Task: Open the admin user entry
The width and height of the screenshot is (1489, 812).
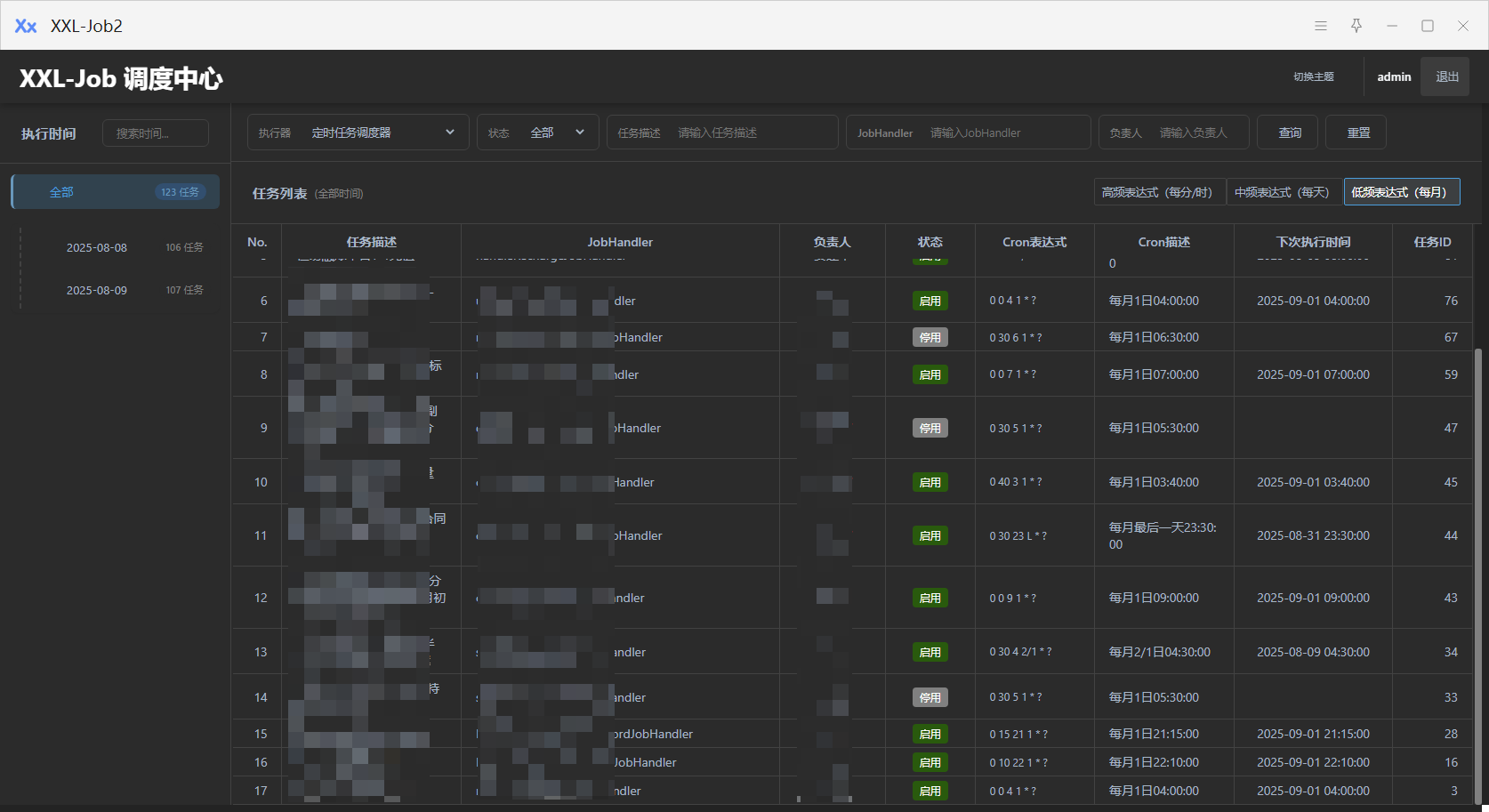Action: [1394, 76]
